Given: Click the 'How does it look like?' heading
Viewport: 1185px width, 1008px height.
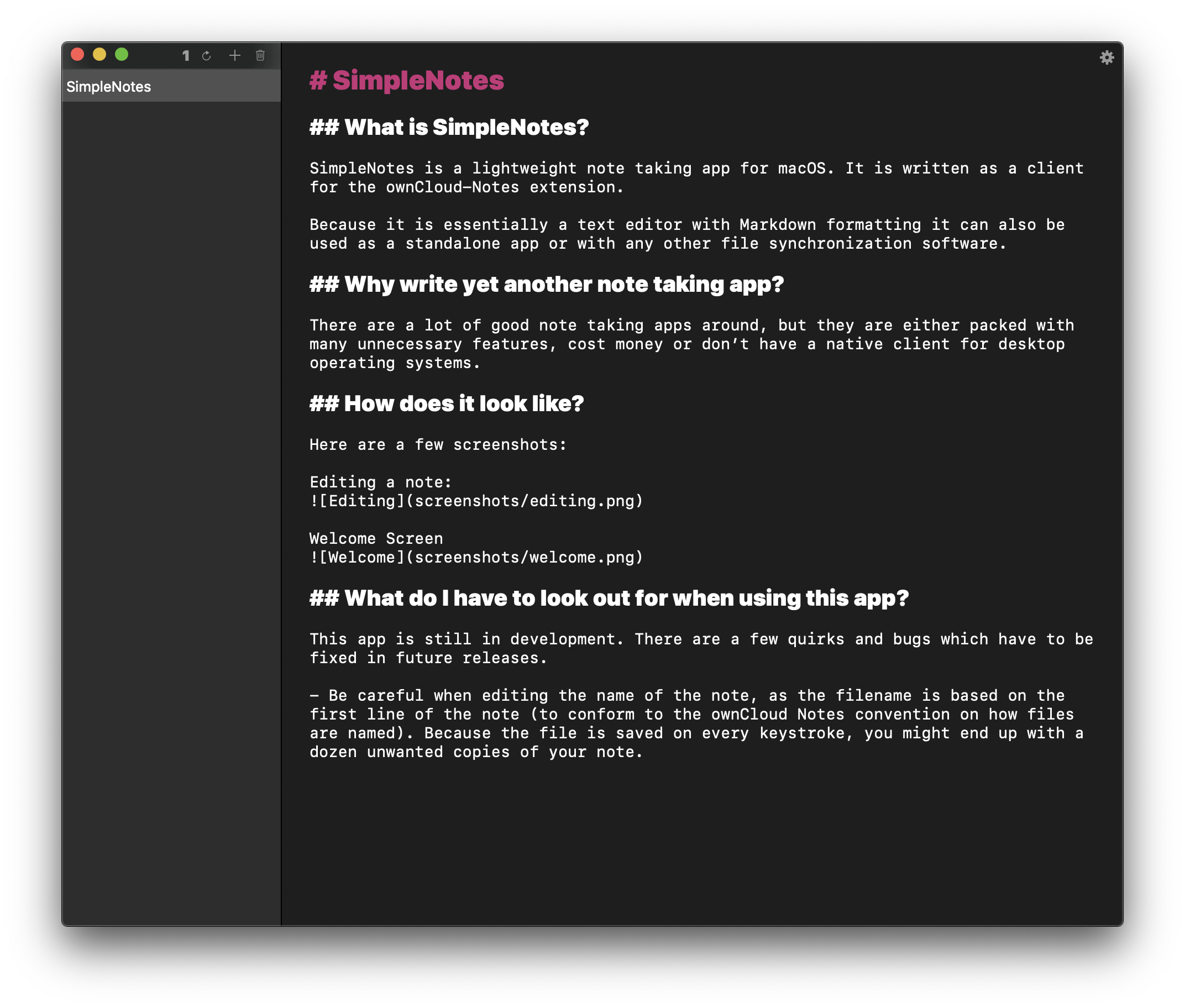Looking at the screenshot, I should (446, 403).
